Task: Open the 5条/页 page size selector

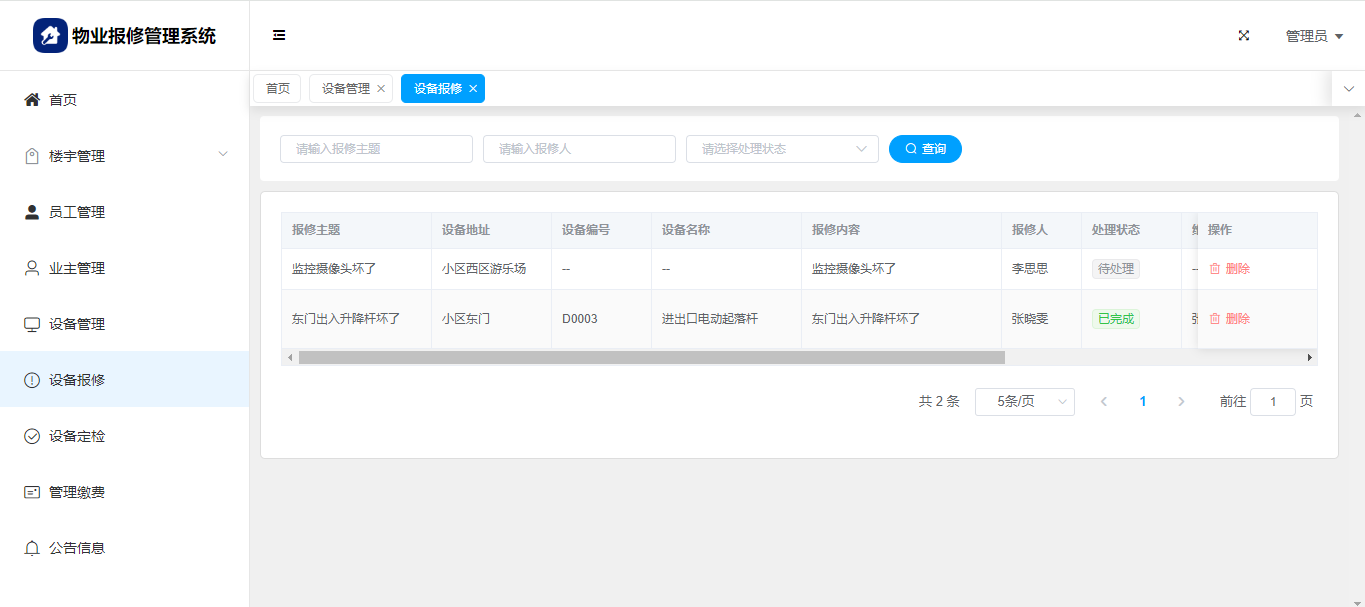Action: 1024,401
